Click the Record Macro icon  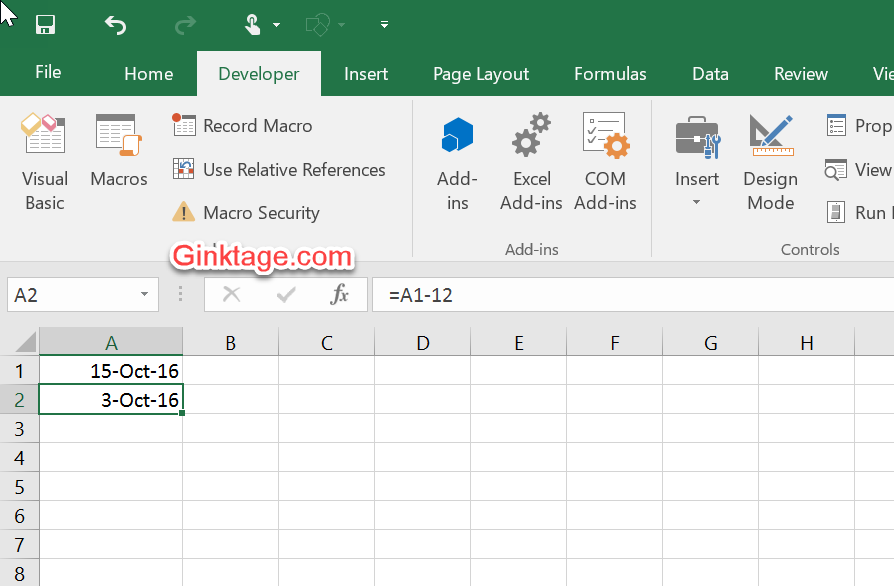(185, 126)
